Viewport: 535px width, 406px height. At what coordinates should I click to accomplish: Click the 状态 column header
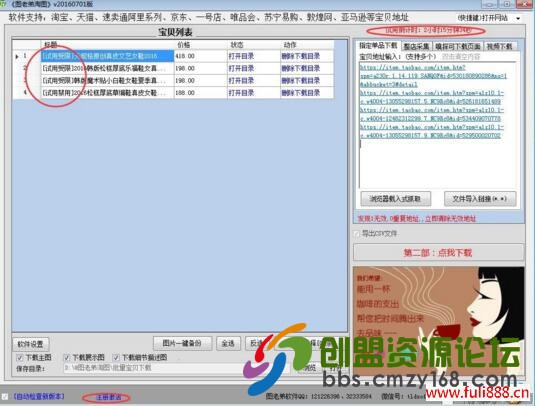(x=237, y=45)
